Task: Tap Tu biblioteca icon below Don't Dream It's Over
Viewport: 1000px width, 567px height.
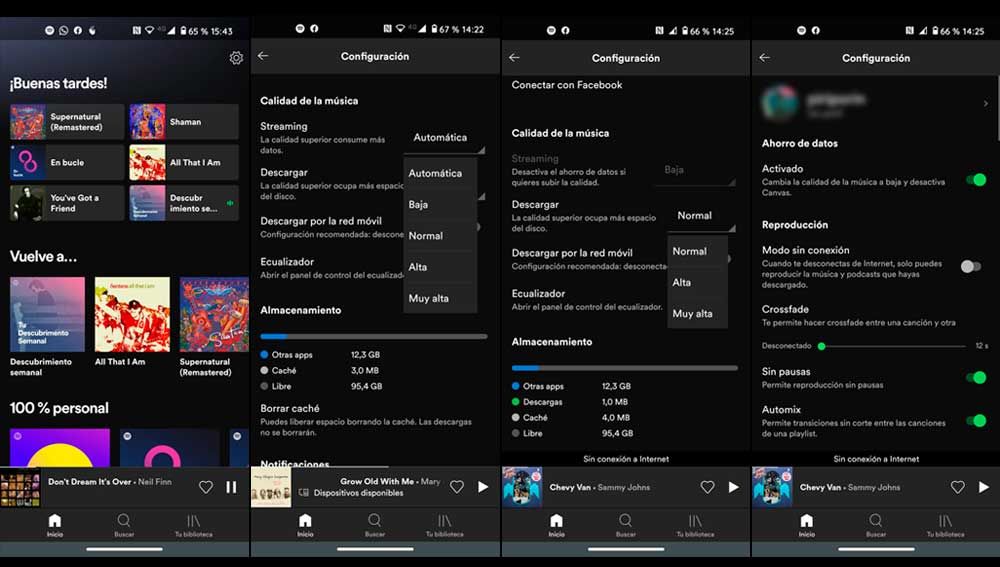Action: [193, 525]
